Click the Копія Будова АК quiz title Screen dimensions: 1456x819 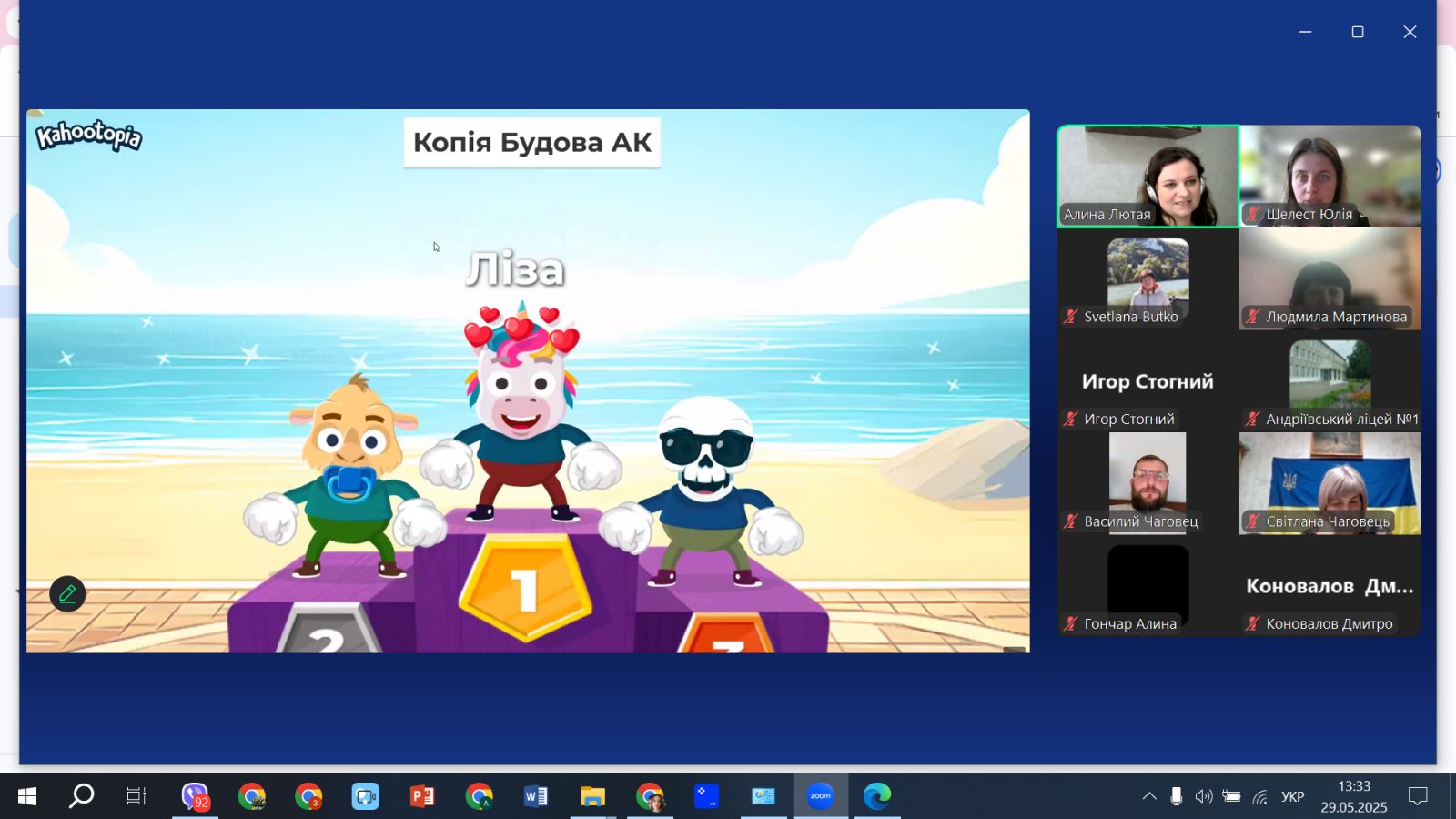[x=532, y=142]
